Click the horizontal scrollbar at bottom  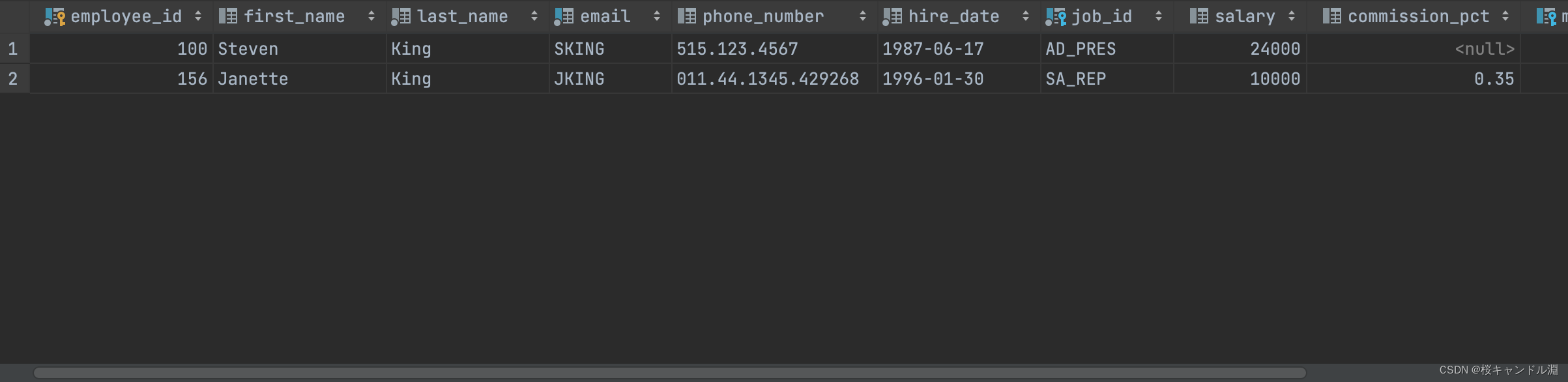[x=669, y=373]
